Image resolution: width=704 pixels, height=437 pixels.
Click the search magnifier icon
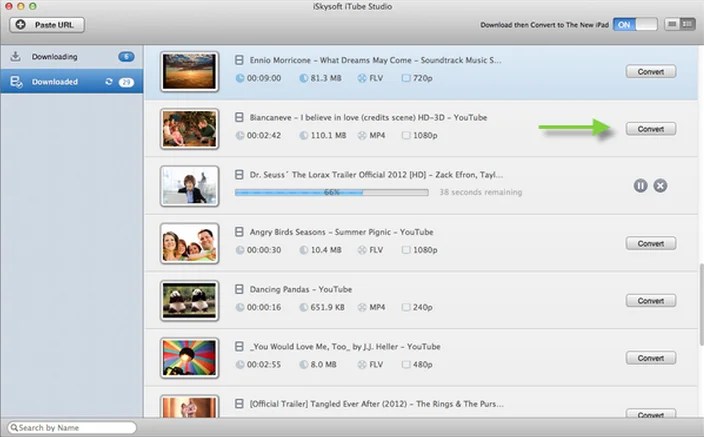14,428
